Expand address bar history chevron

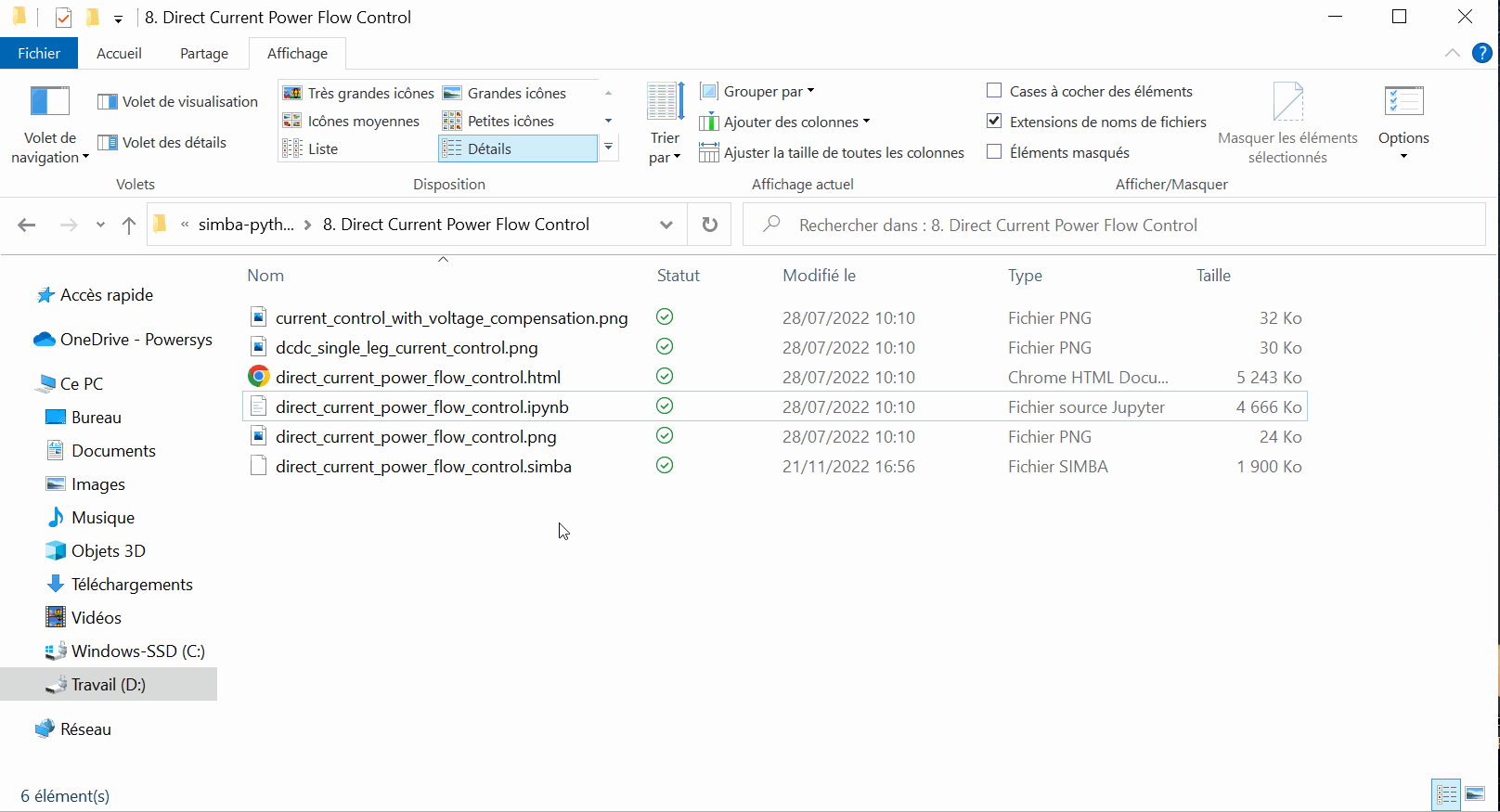(666, 225)
